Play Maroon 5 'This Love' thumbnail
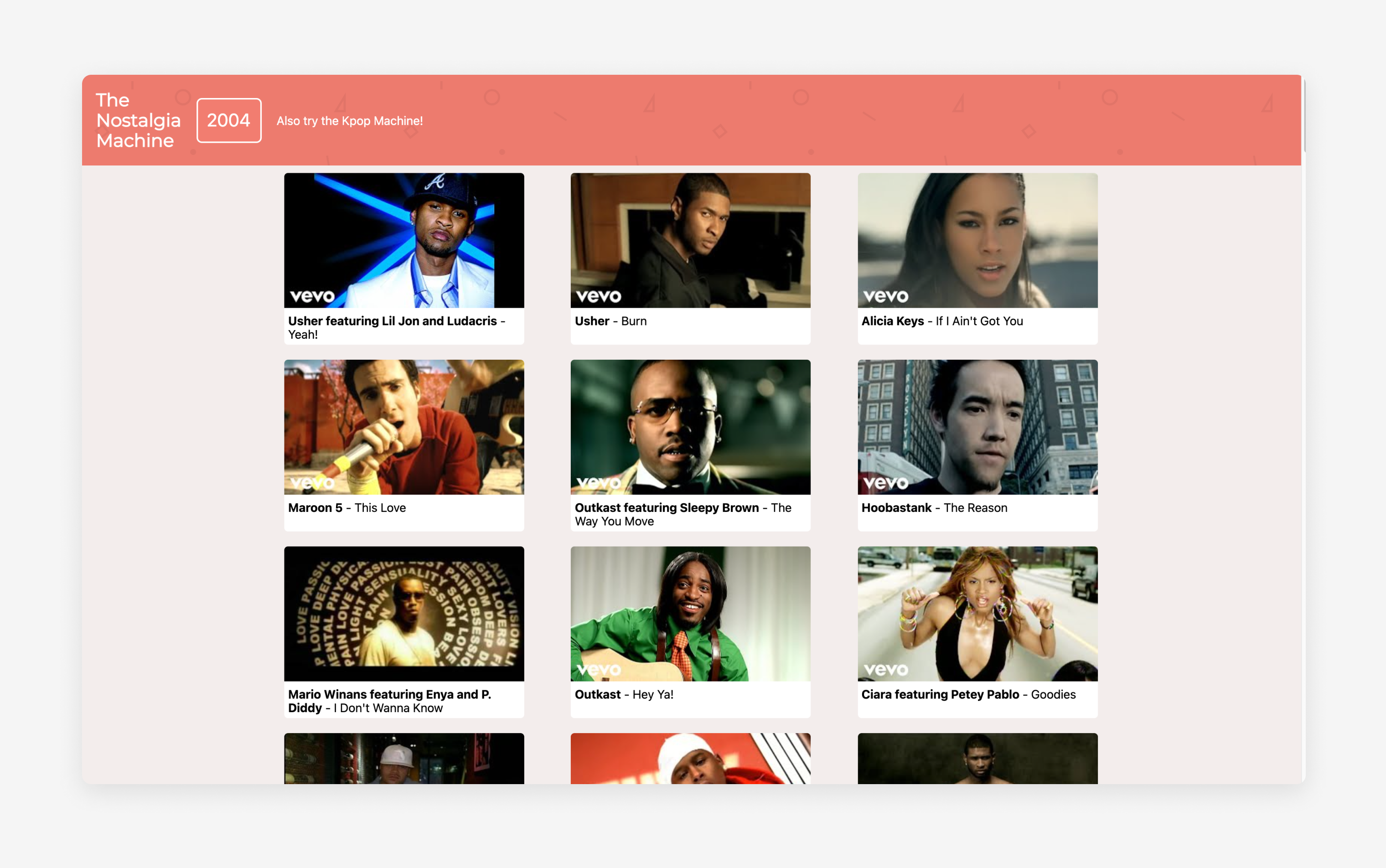The image size is (1386, 868). click(x=403, y=427)
